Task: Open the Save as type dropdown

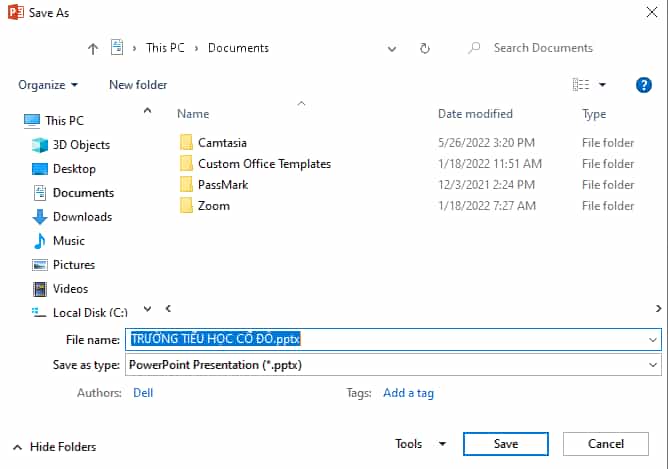Action: pos(393,365)
